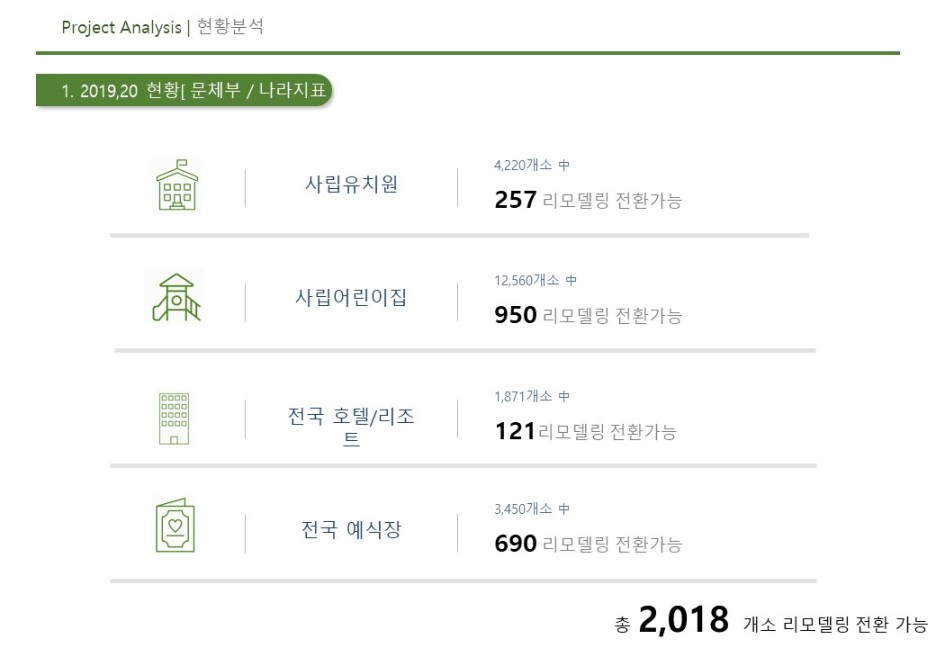Click the Project Analysis header title
The height and width of the screenshot is (648, 936).
coord(121,27)
